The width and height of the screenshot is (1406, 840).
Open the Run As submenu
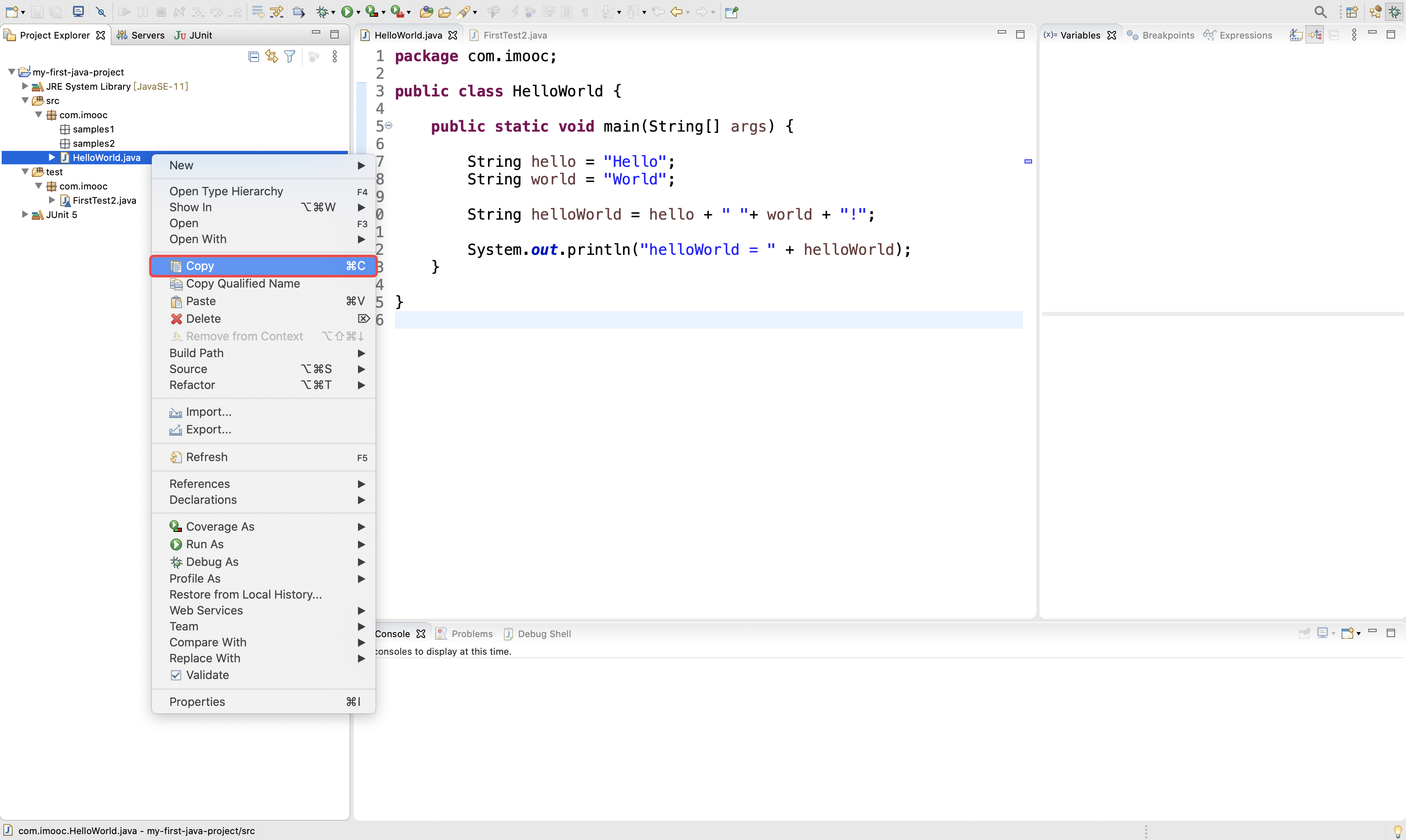click(264, 544)
